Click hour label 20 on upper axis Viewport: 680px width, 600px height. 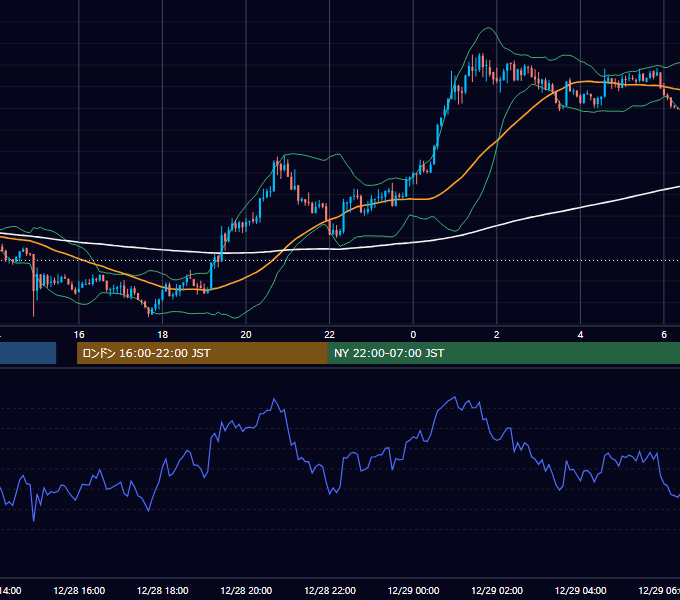tap(246, 335)
